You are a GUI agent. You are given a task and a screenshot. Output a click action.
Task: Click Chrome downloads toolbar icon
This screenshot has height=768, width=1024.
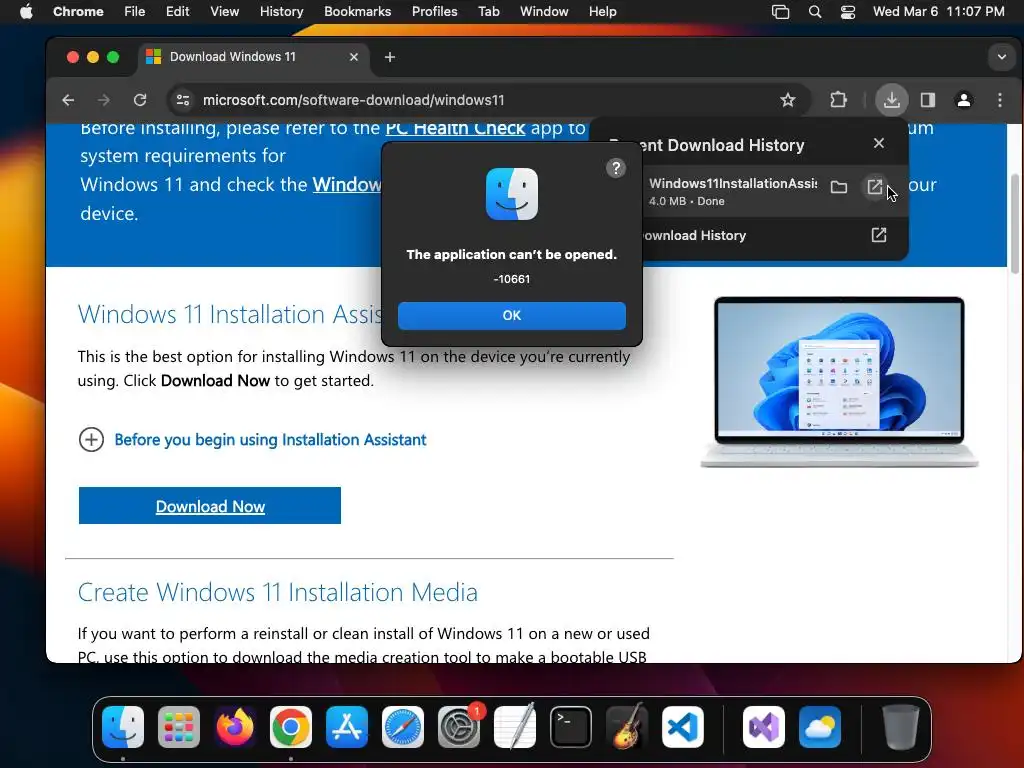(x=891, y=100)
